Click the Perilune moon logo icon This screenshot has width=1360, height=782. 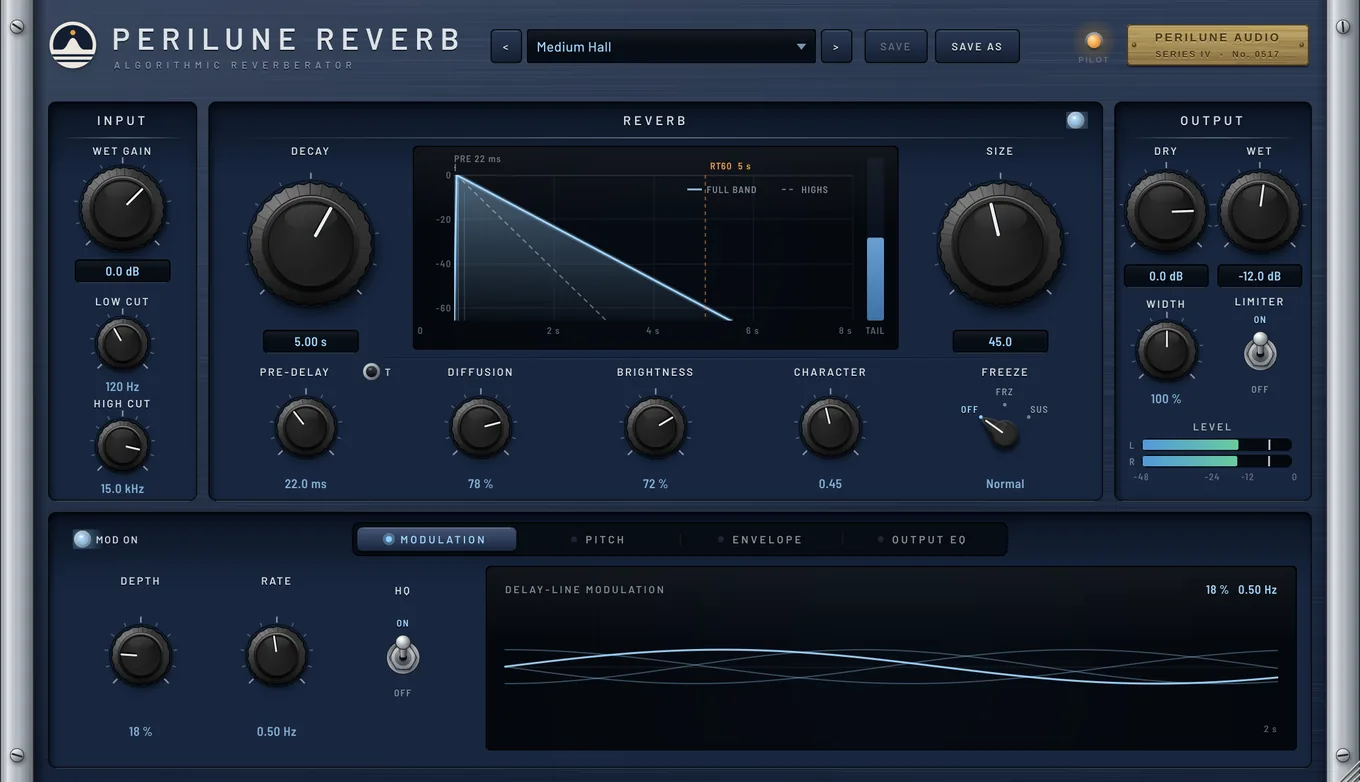73,45
